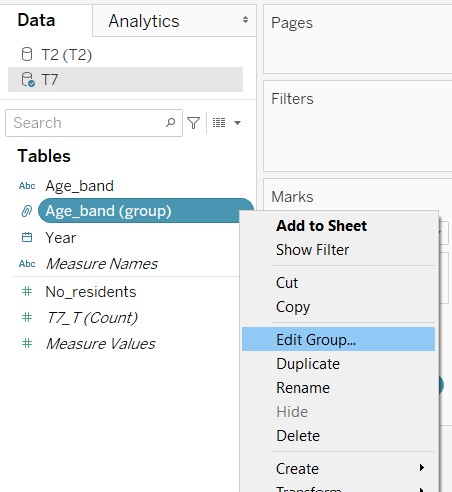Image resolution: width=452 pixels, height=492 pixels.
Task: Choose Duplicate from context menu
Action: [x=338, y=364]
